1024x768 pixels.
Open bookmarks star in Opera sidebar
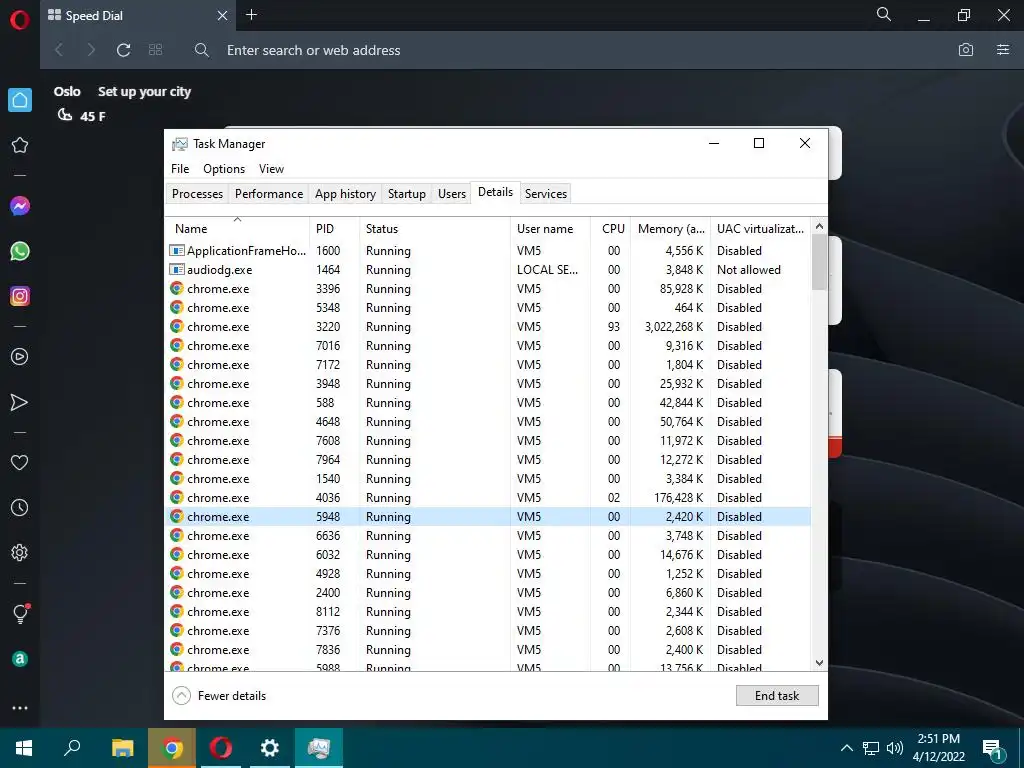[20, 145]
